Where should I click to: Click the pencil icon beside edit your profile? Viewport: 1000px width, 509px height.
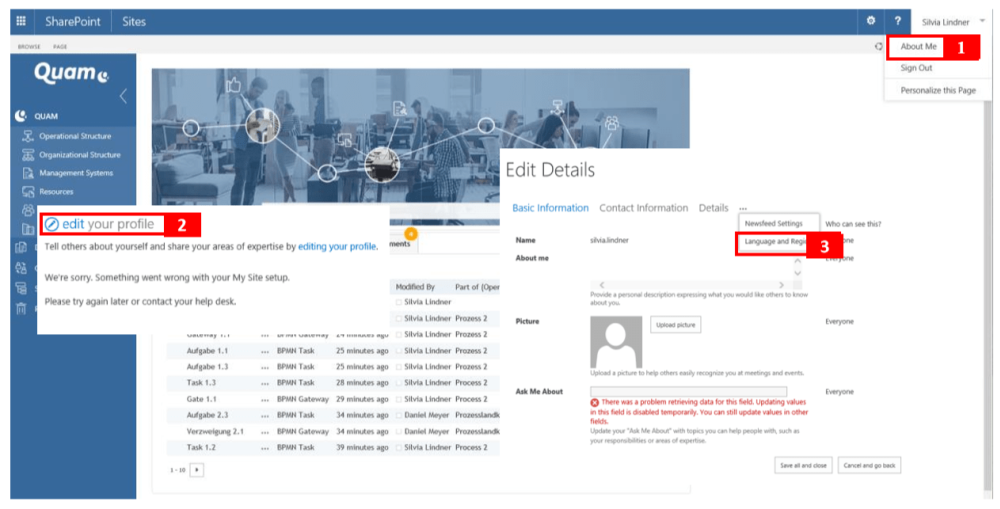[52, 224]
